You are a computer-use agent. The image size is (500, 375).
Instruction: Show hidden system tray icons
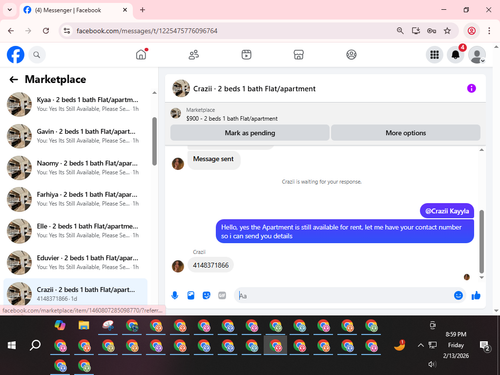(x=421, y=345)
